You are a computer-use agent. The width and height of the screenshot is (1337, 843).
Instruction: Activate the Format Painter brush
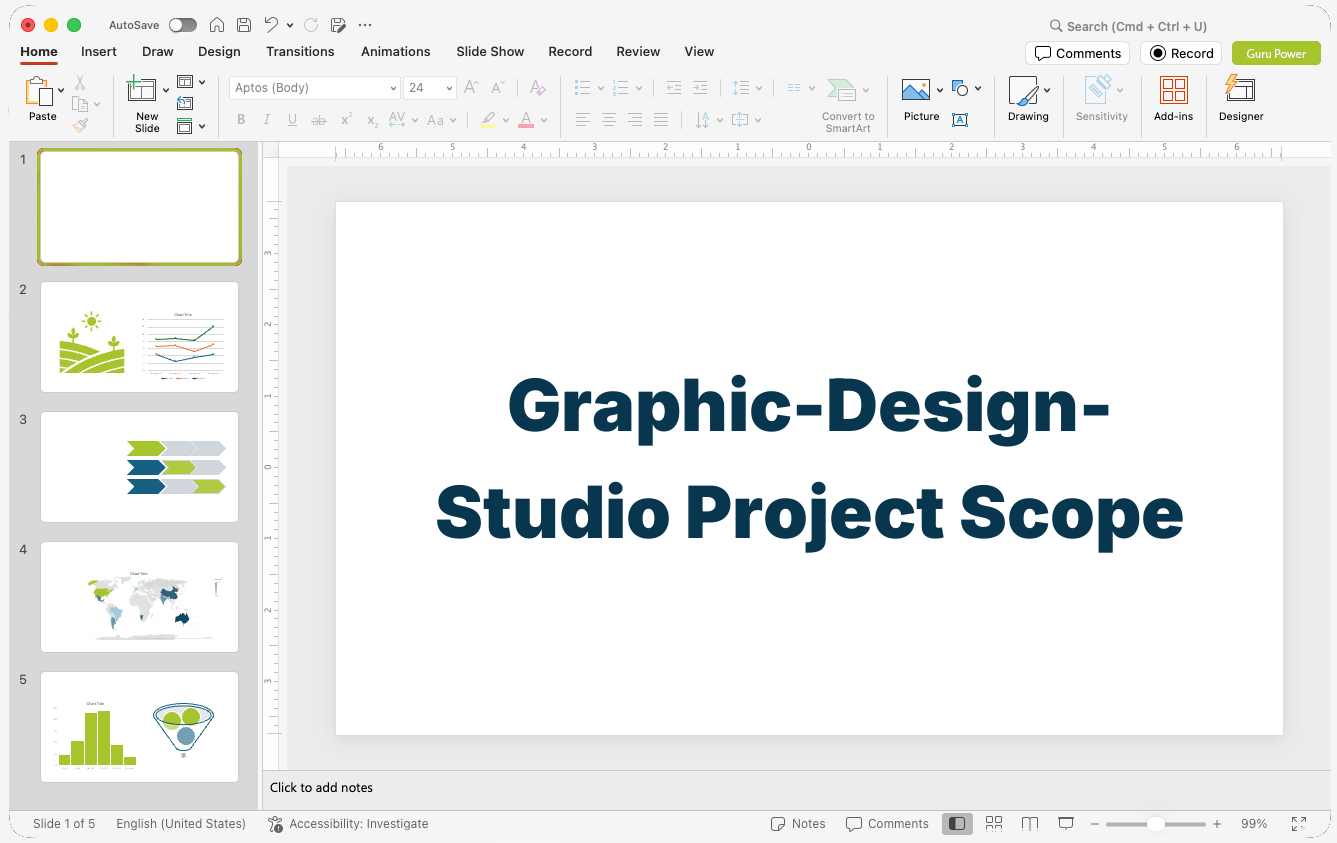tap(80, 125)
